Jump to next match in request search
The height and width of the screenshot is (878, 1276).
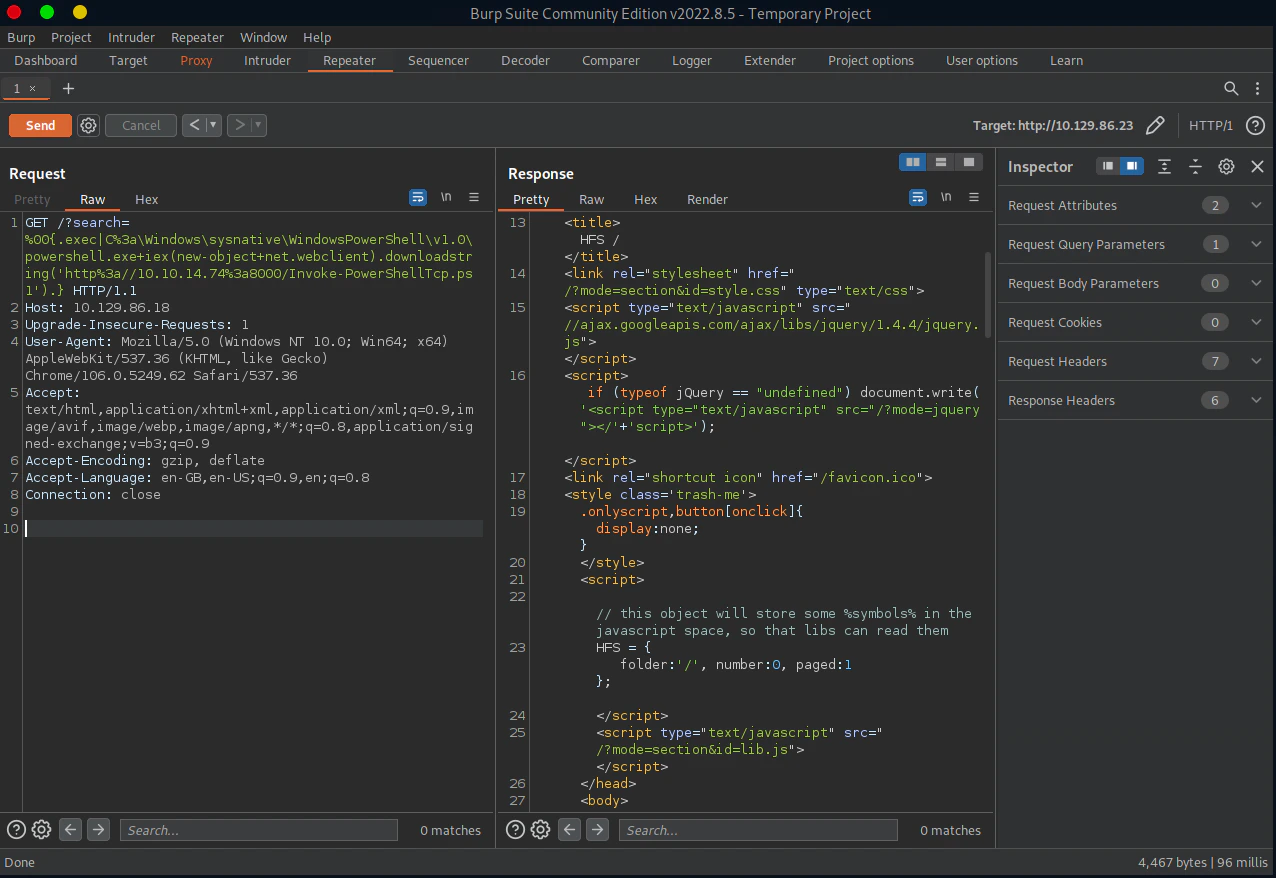(x=98, y=829)
